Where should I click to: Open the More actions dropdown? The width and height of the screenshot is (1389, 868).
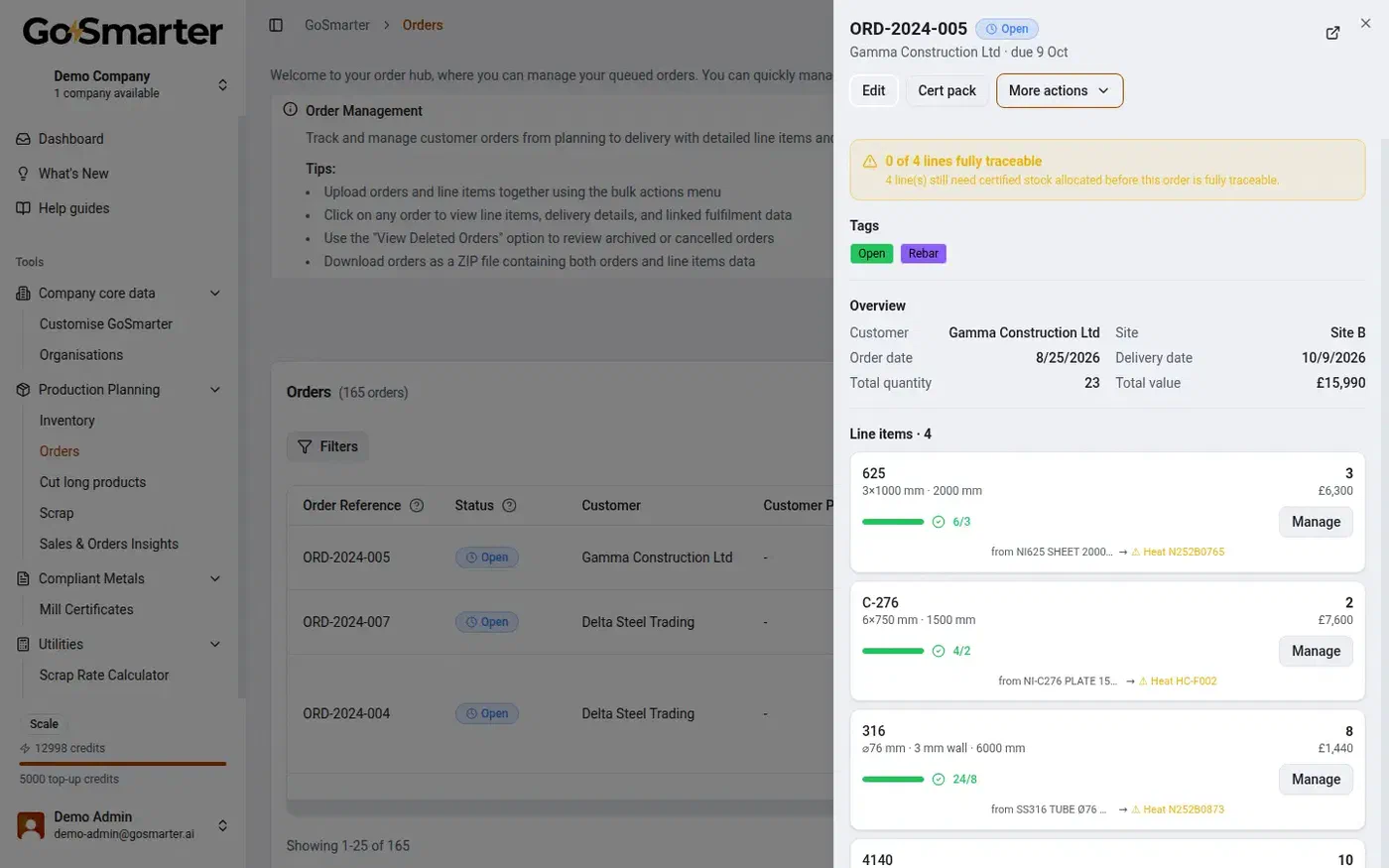coord(1059,90)
